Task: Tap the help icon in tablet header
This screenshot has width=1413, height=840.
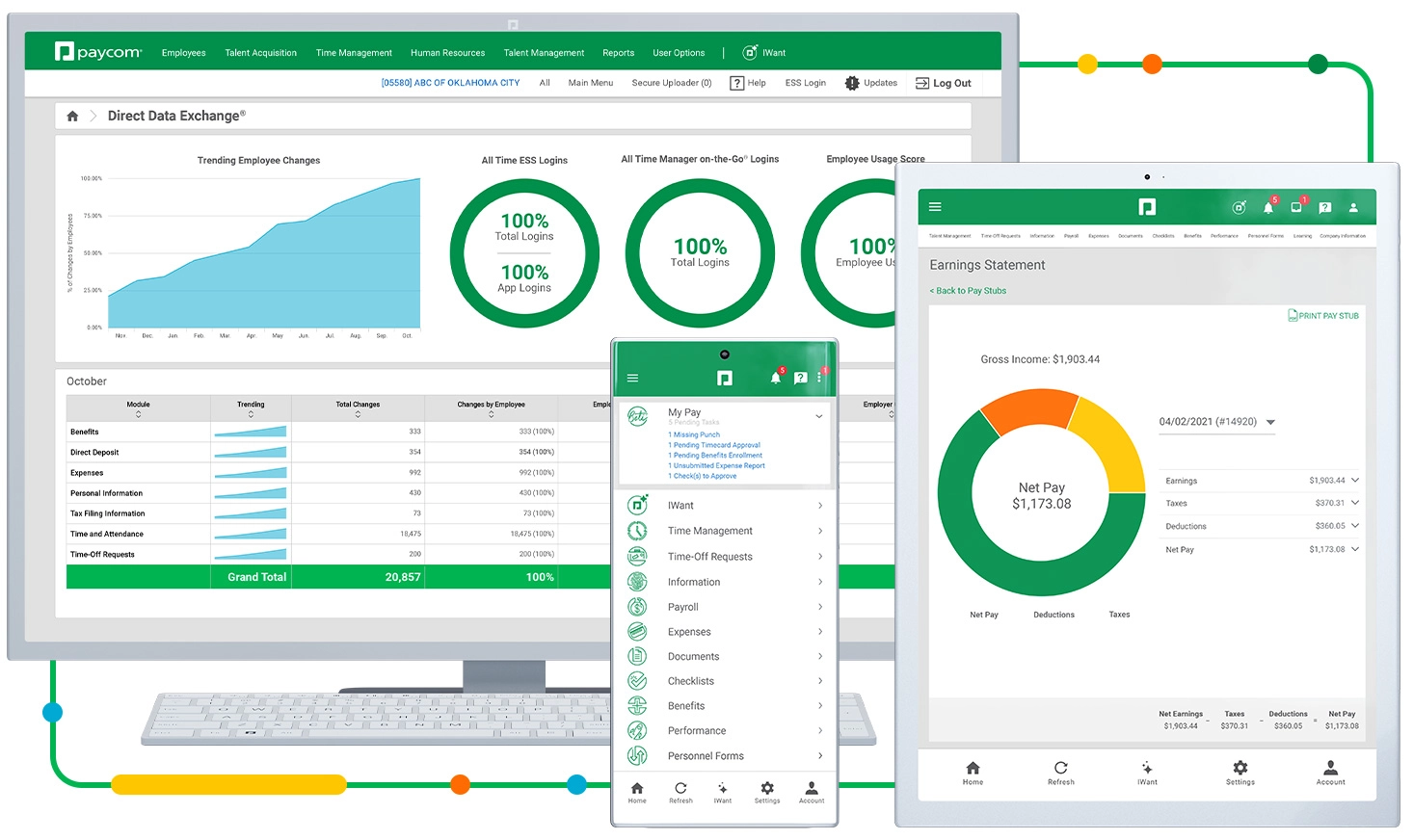Action: point(1325,207)
